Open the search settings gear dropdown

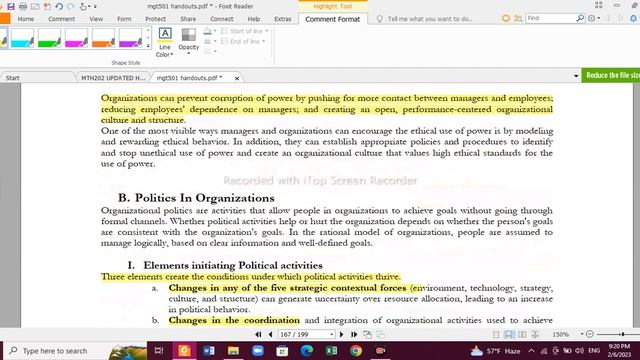pos(594,18)
